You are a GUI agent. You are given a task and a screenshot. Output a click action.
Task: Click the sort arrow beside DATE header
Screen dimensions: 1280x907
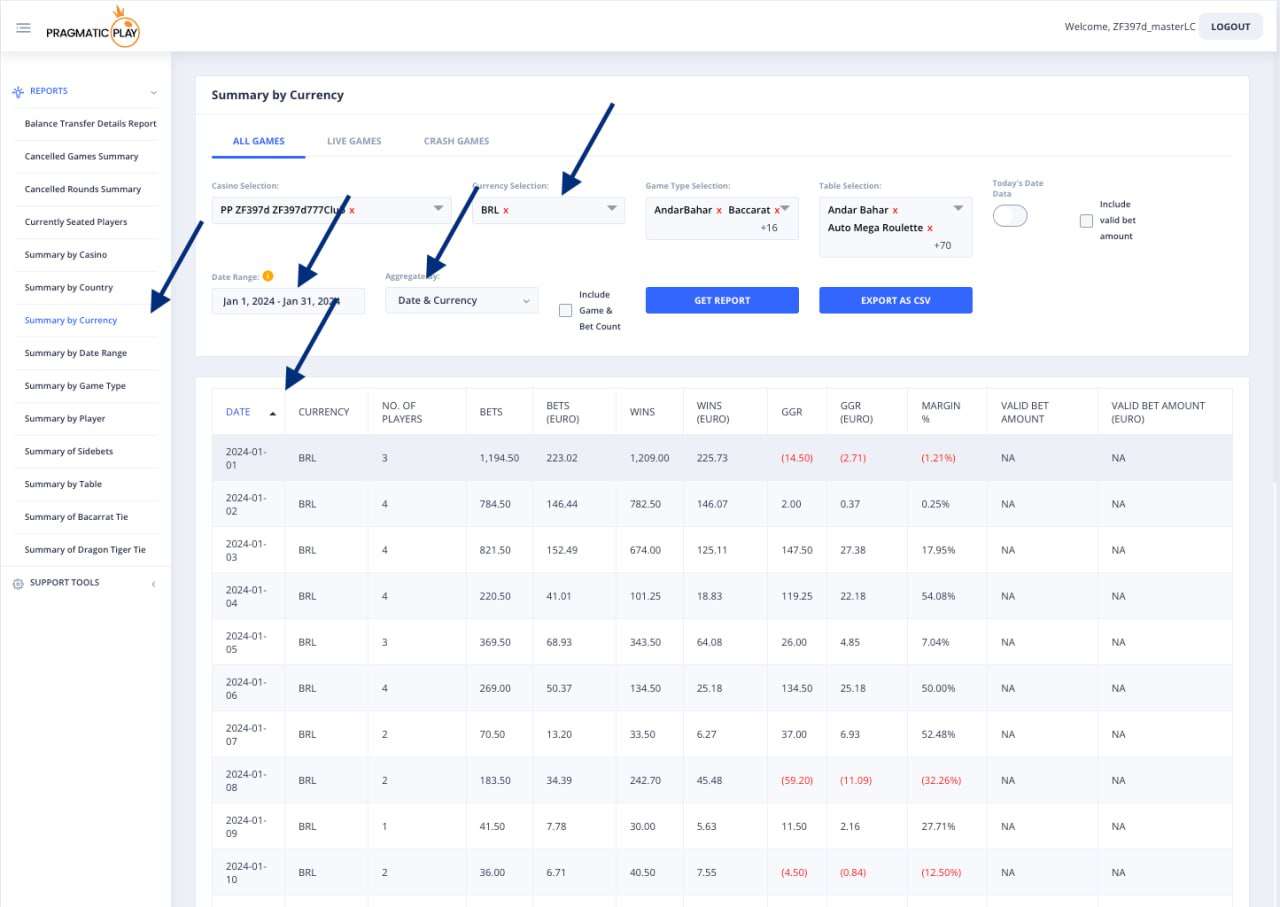(x=273, y=412)
